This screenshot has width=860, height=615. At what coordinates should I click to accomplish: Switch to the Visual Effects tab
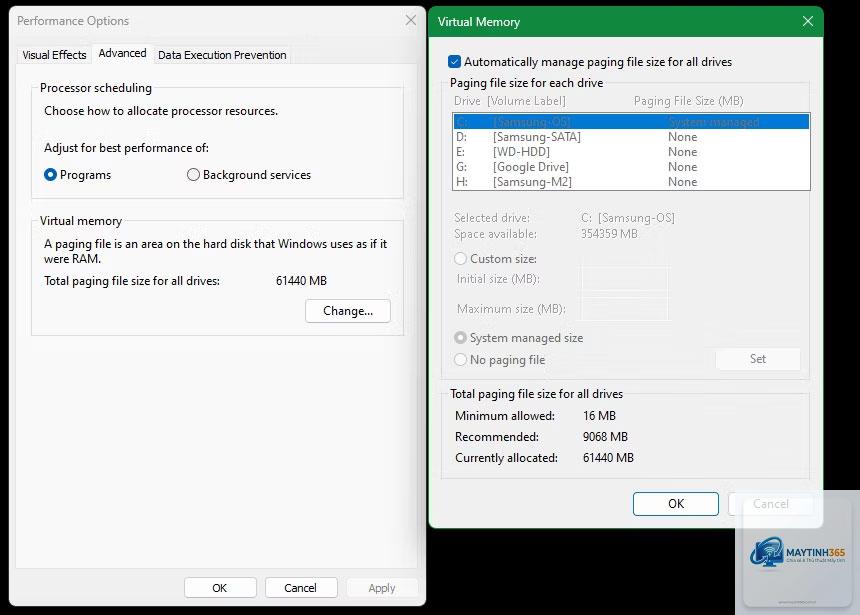pos(54,55)
